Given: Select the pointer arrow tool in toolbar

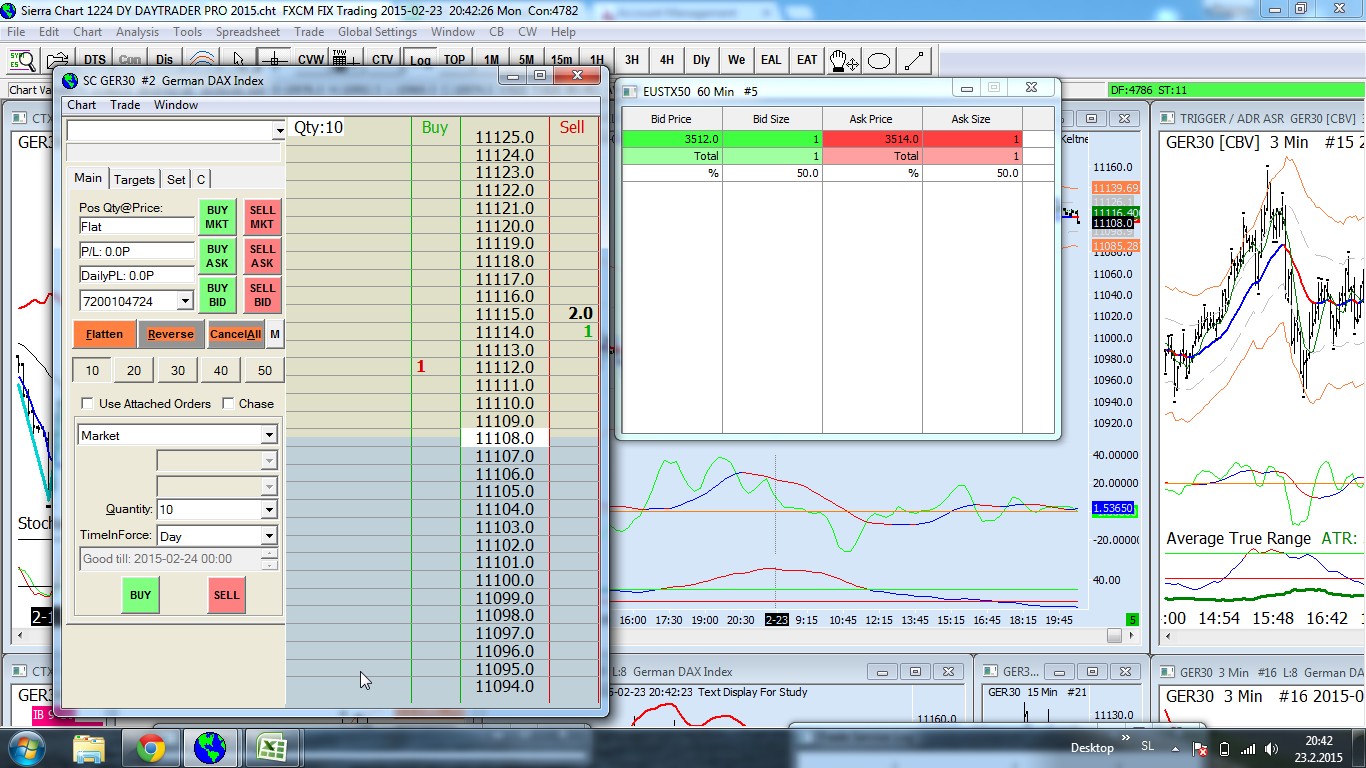Looking at the screenshot, I should [238, 60].
